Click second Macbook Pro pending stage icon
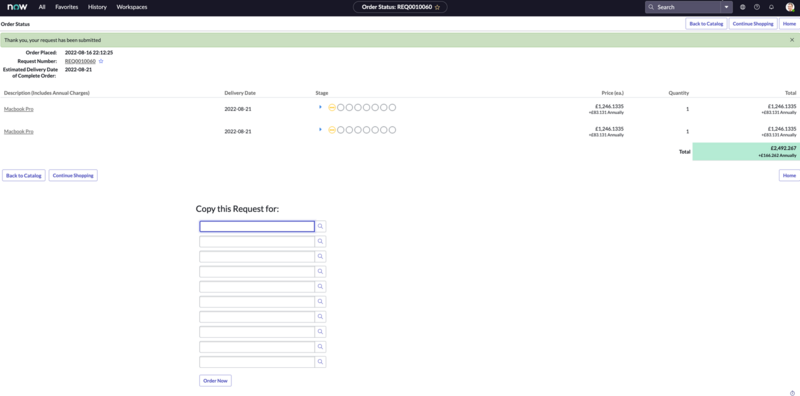The width and height of the screenshot is (800, 396). [332, 130]
